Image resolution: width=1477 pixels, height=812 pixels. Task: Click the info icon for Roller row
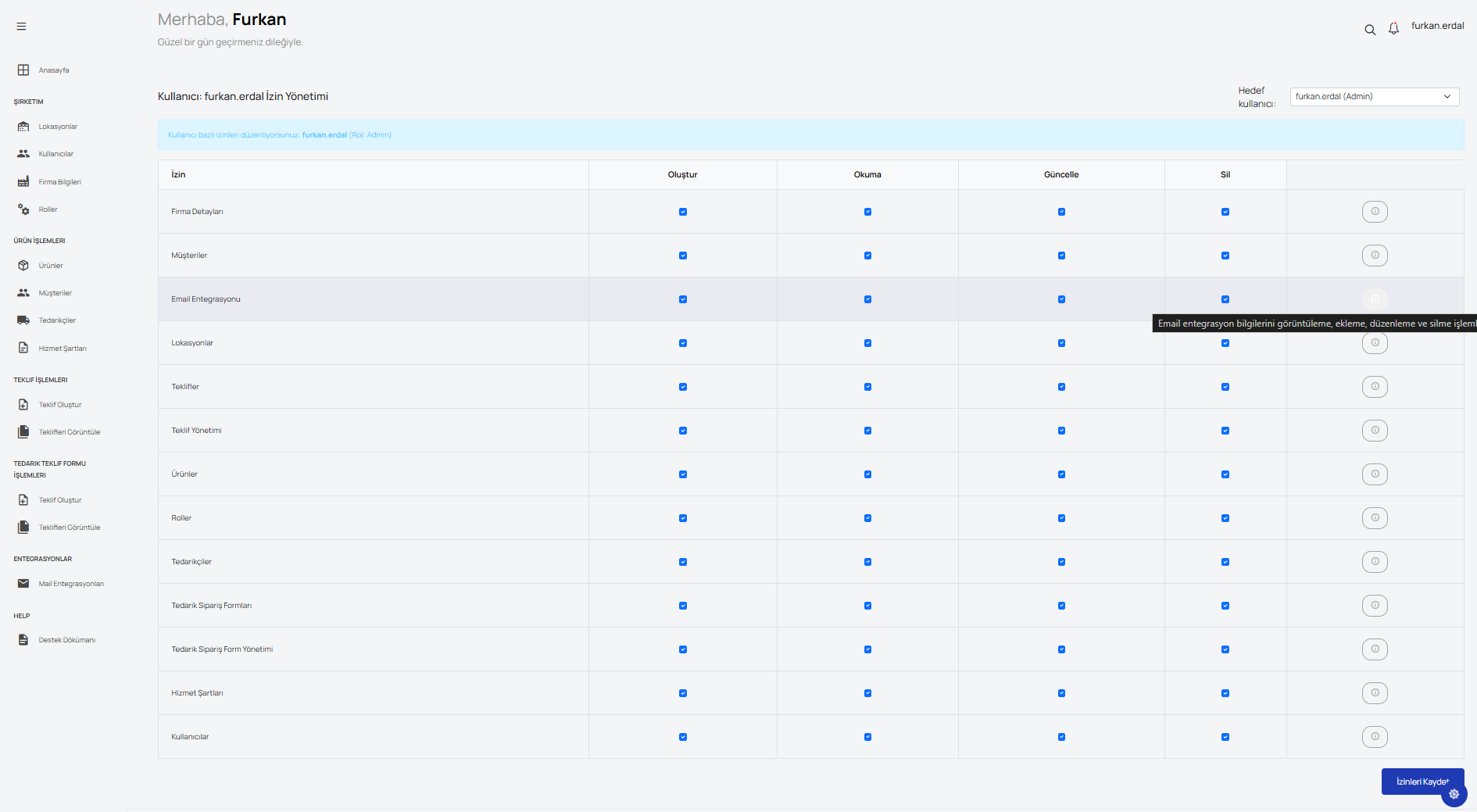coord(1375,518)
